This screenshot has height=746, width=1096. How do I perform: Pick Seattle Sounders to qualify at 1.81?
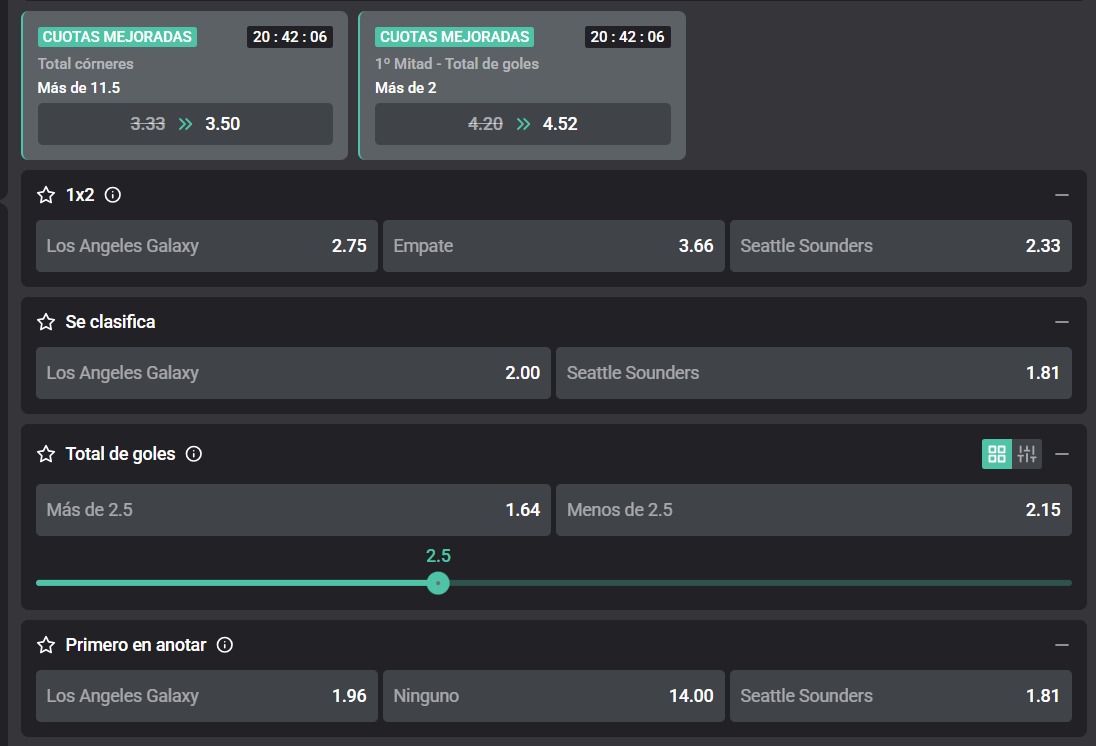(x=814, y=373)
